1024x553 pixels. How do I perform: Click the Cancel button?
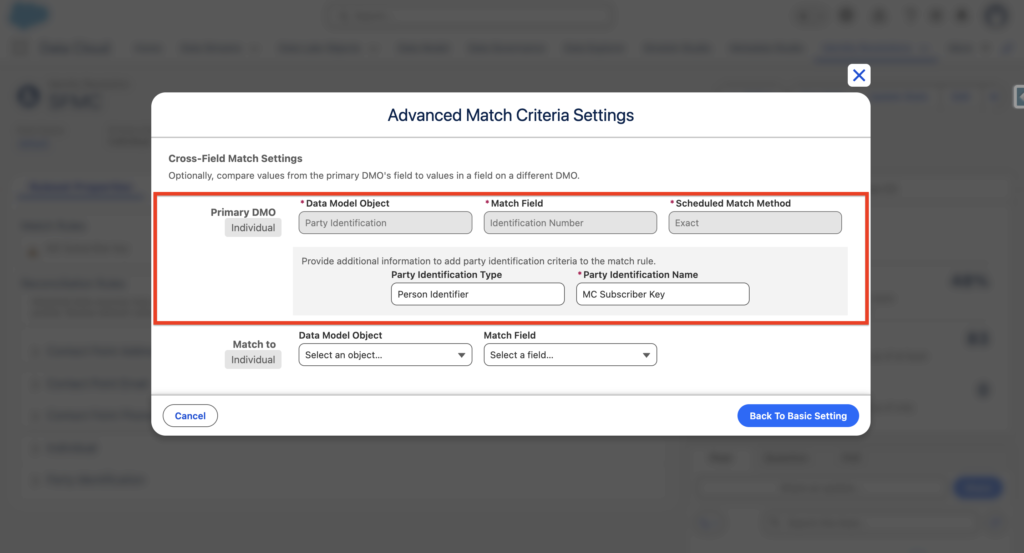point(190,416)
